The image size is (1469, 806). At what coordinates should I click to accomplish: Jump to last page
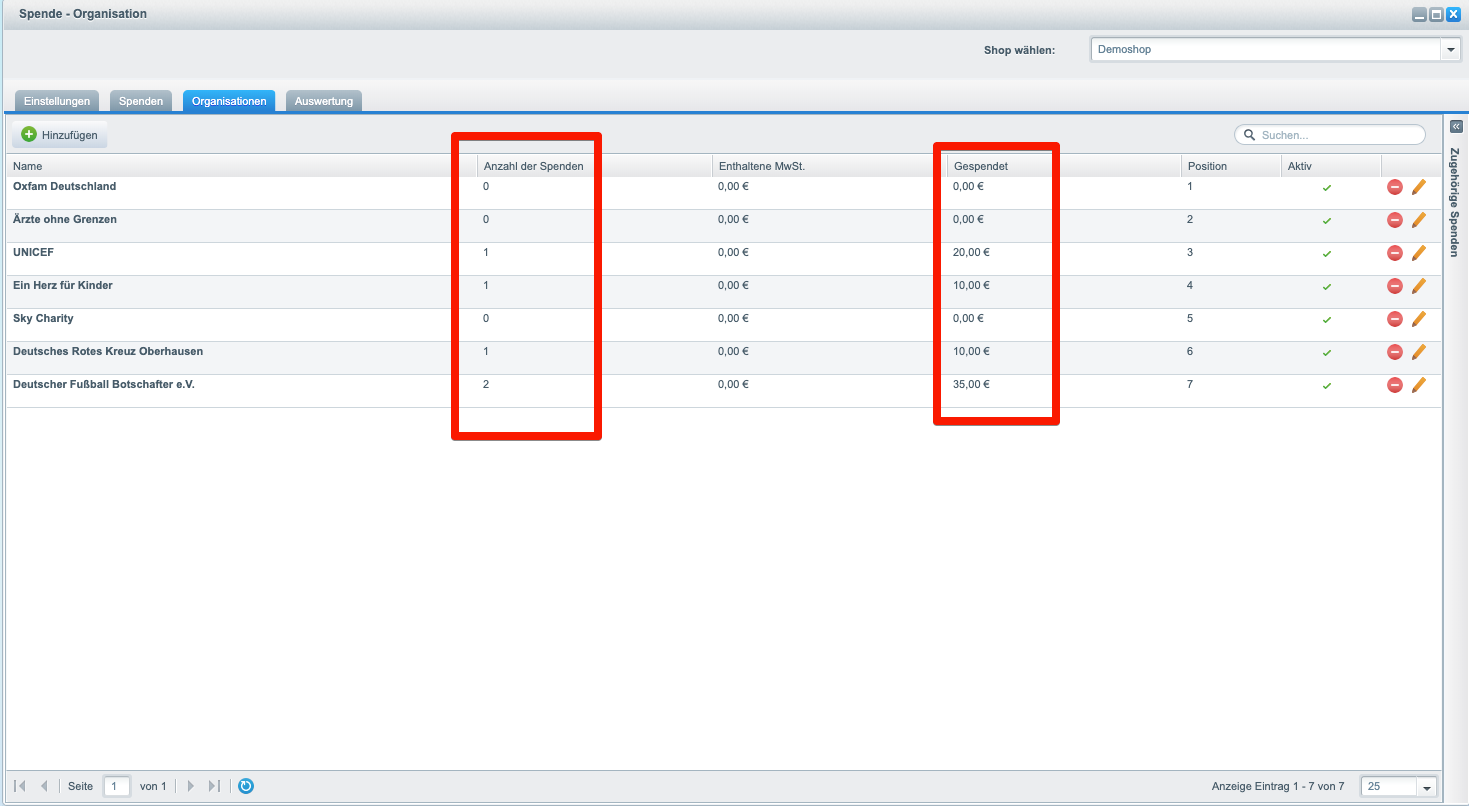pos(214,786)
